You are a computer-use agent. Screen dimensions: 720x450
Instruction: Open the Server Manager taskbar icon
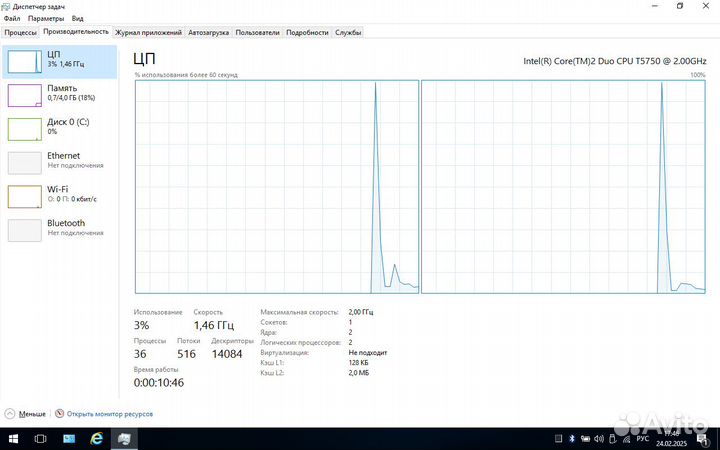[69, 439]
